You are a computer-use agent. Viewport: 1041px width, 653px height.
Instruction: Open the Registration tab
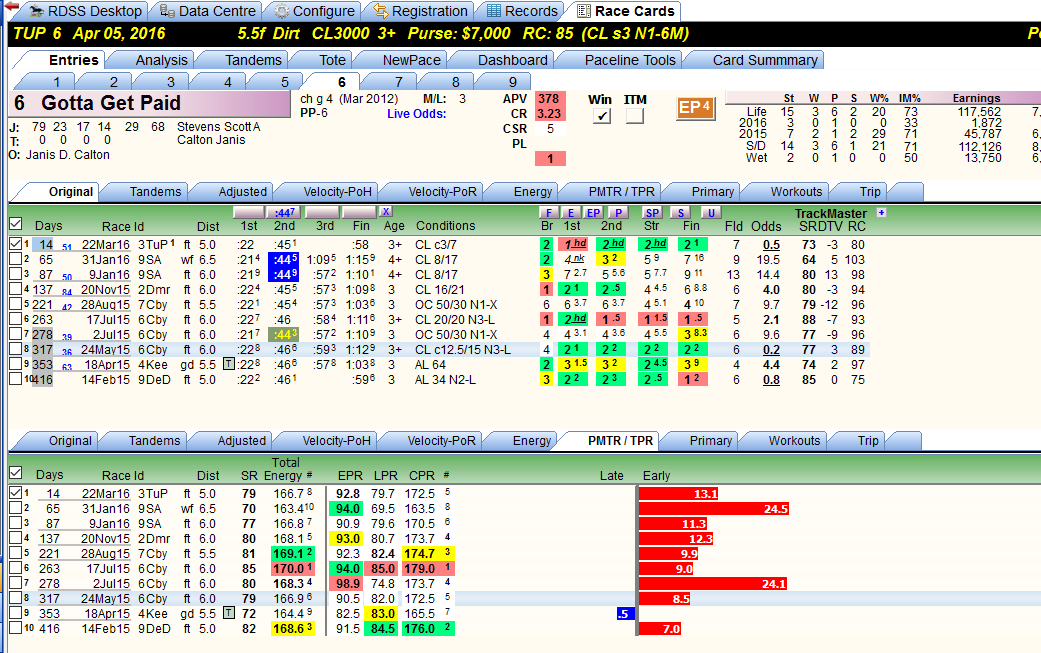coord(420,11)
